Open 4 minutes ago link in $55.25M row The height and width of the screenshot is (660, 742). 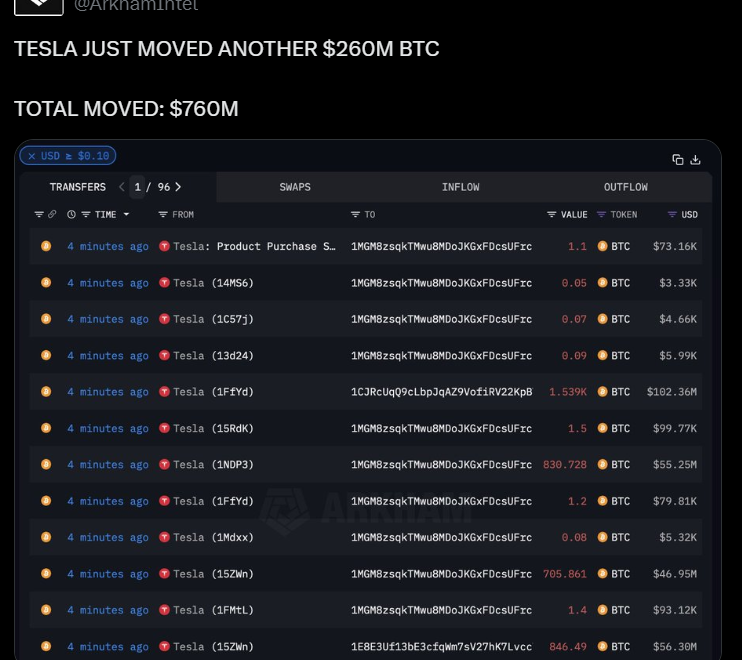(108, 465)
